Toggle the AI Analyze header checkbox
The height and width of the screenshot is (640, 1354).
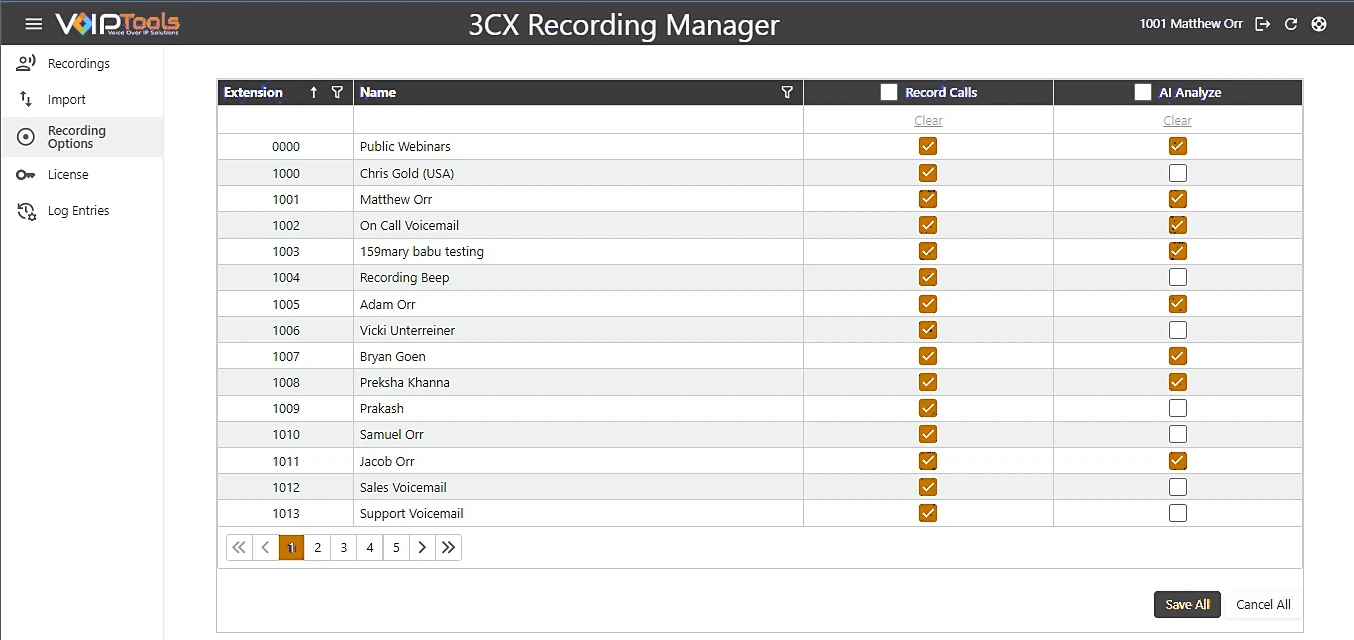tap(1143, 92)
